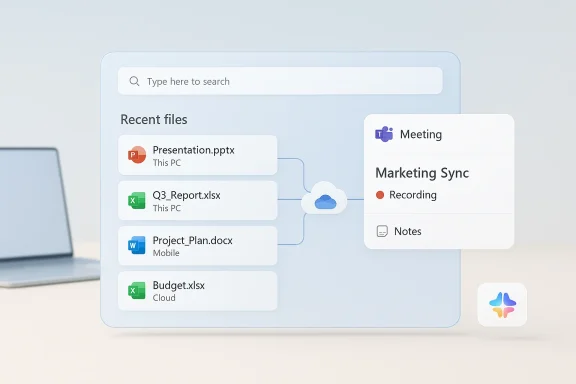Click the Word icon beside Project_Plan.docx
Screen dimensions: 576x384
(137, 245)
